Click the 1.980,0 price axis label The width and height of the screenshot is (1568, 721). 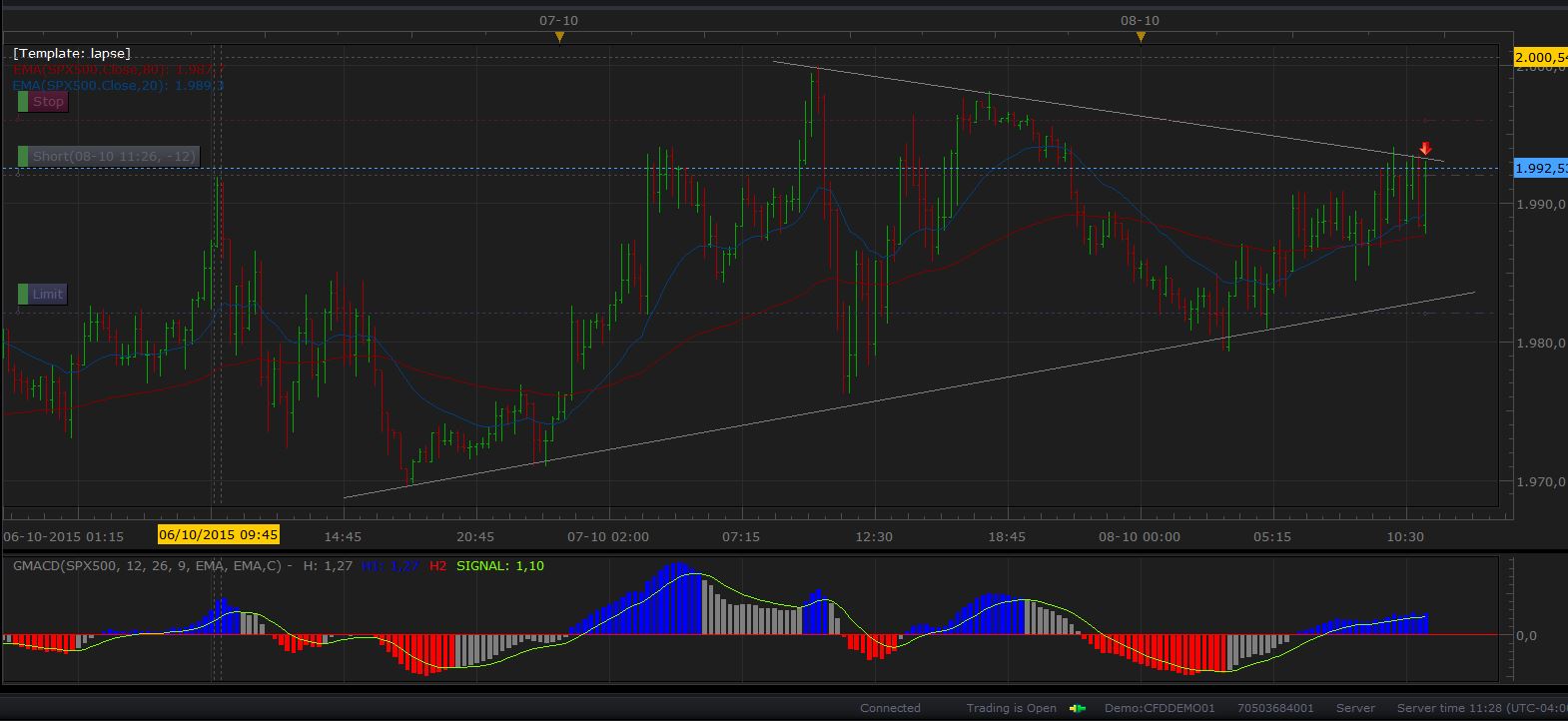1541,343
